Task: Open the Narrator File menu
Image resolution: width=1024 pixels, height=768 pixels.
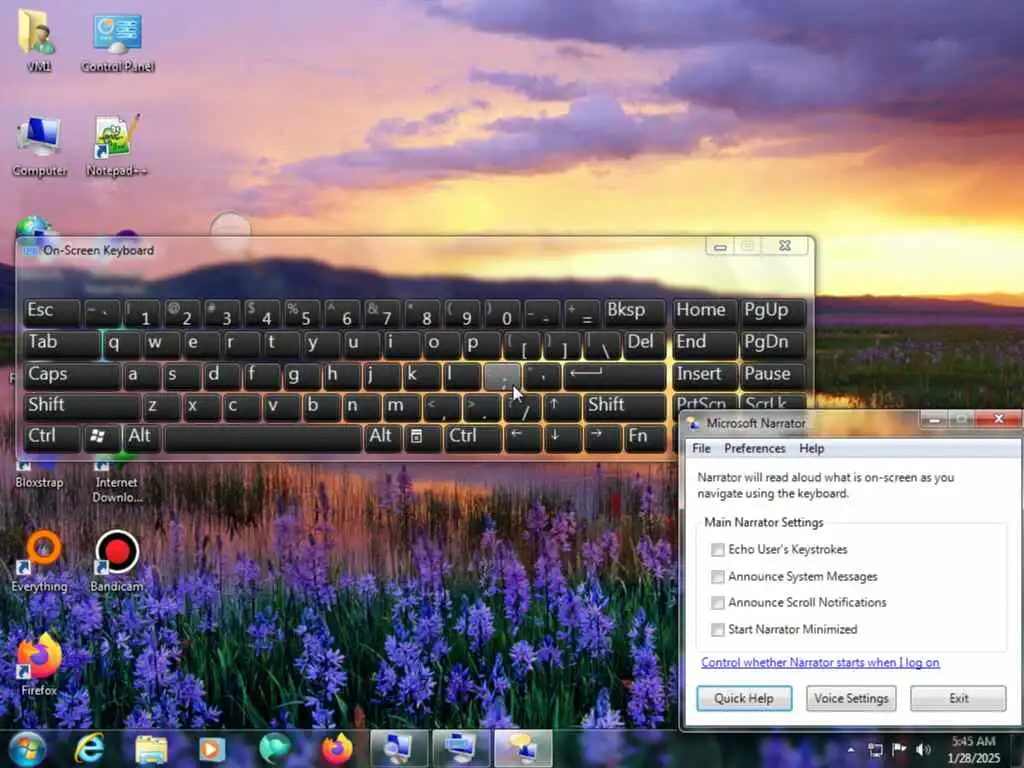Action: pos(701,449)
